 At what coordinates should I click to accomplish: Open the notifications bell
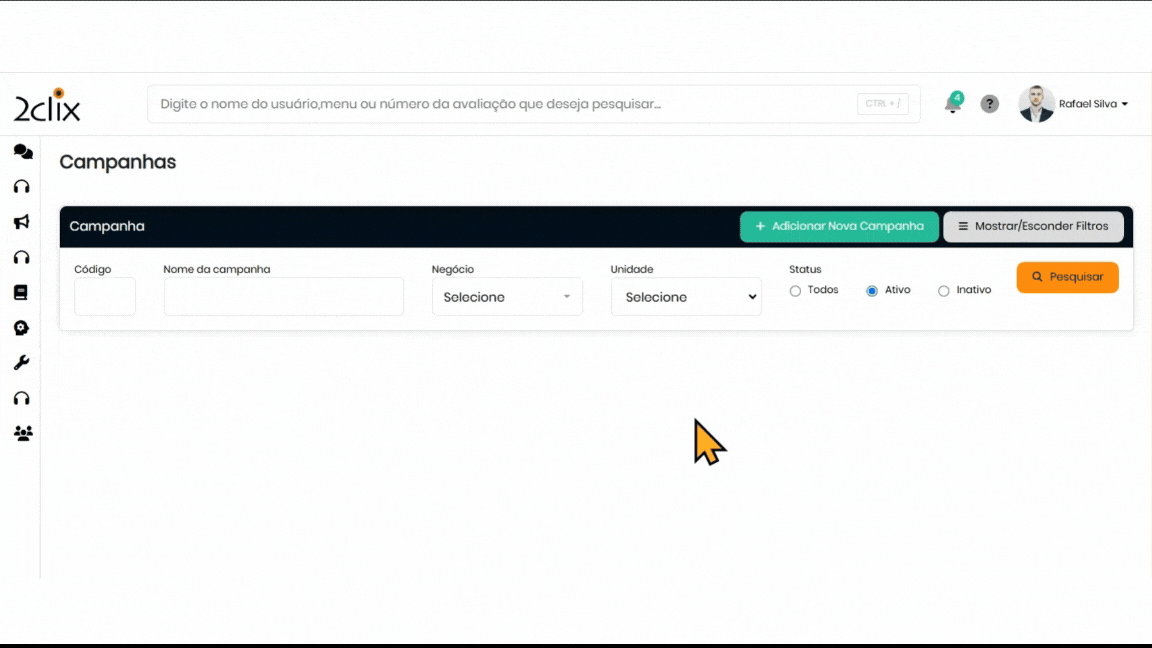pos(952,104)
